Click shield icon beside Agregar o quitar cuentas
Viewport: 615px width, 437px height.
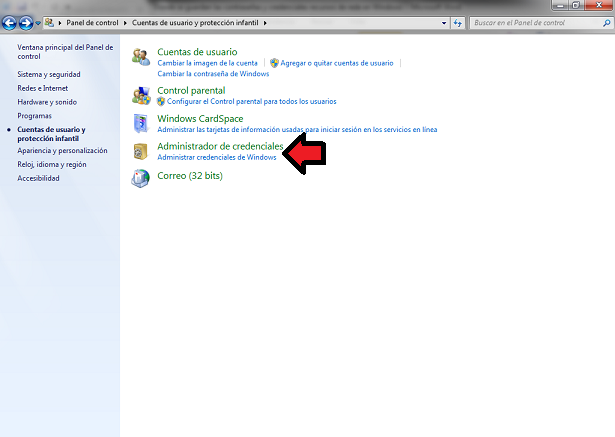[275, 63]
